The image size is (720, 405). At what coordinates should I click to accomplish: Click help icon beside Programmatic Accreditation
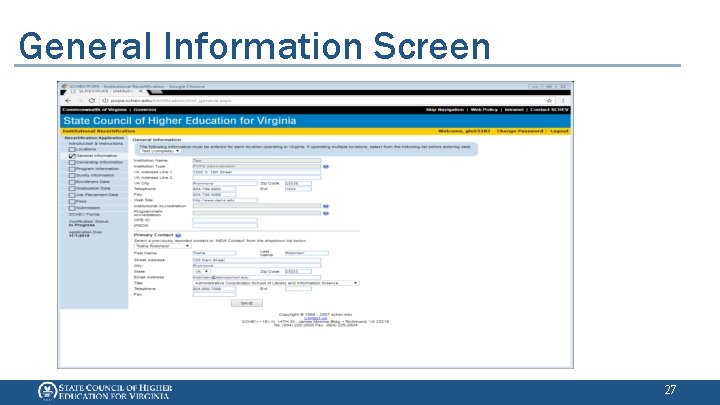click(326, 213)
